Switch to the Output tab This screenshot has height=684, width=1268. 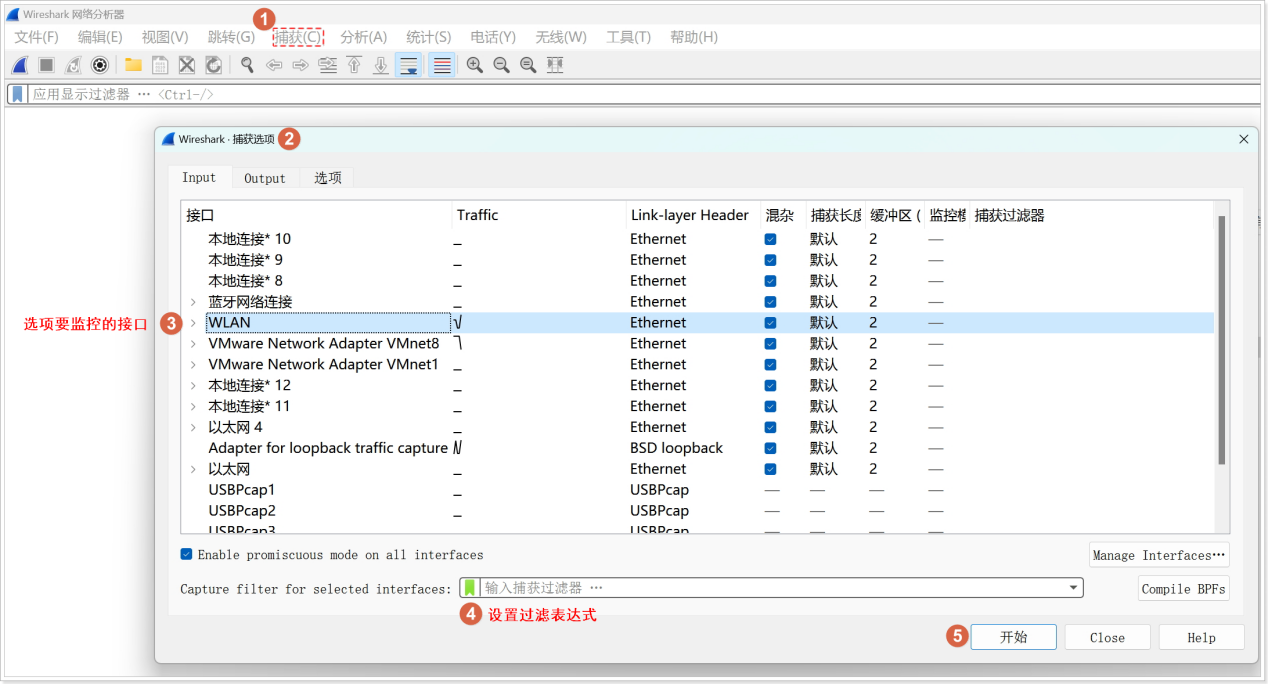pyautogui.click(x=265, y=178)
